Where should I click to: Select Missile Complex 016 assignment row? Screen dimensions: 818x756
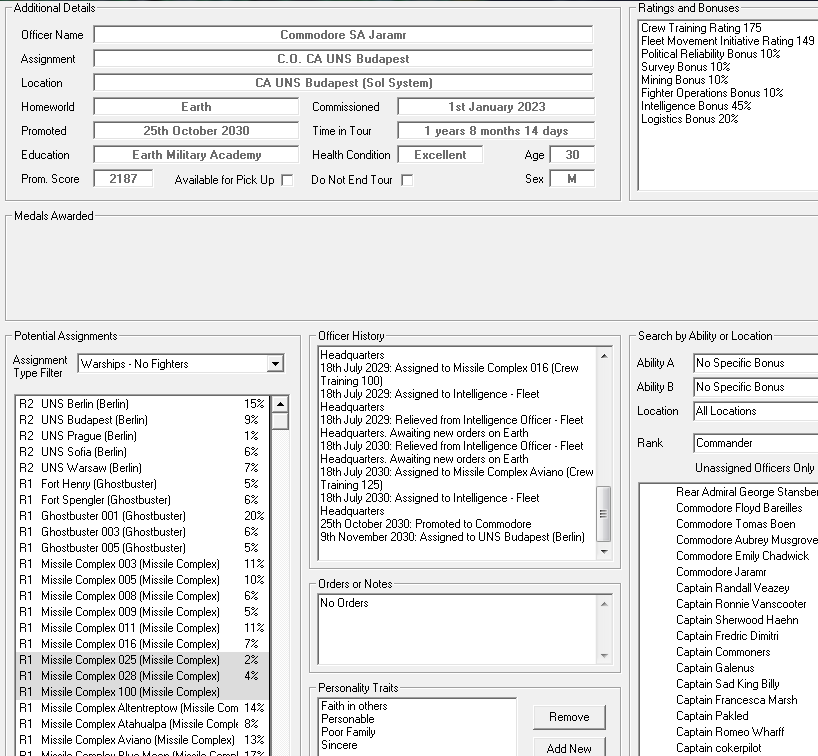pos(142,644)
